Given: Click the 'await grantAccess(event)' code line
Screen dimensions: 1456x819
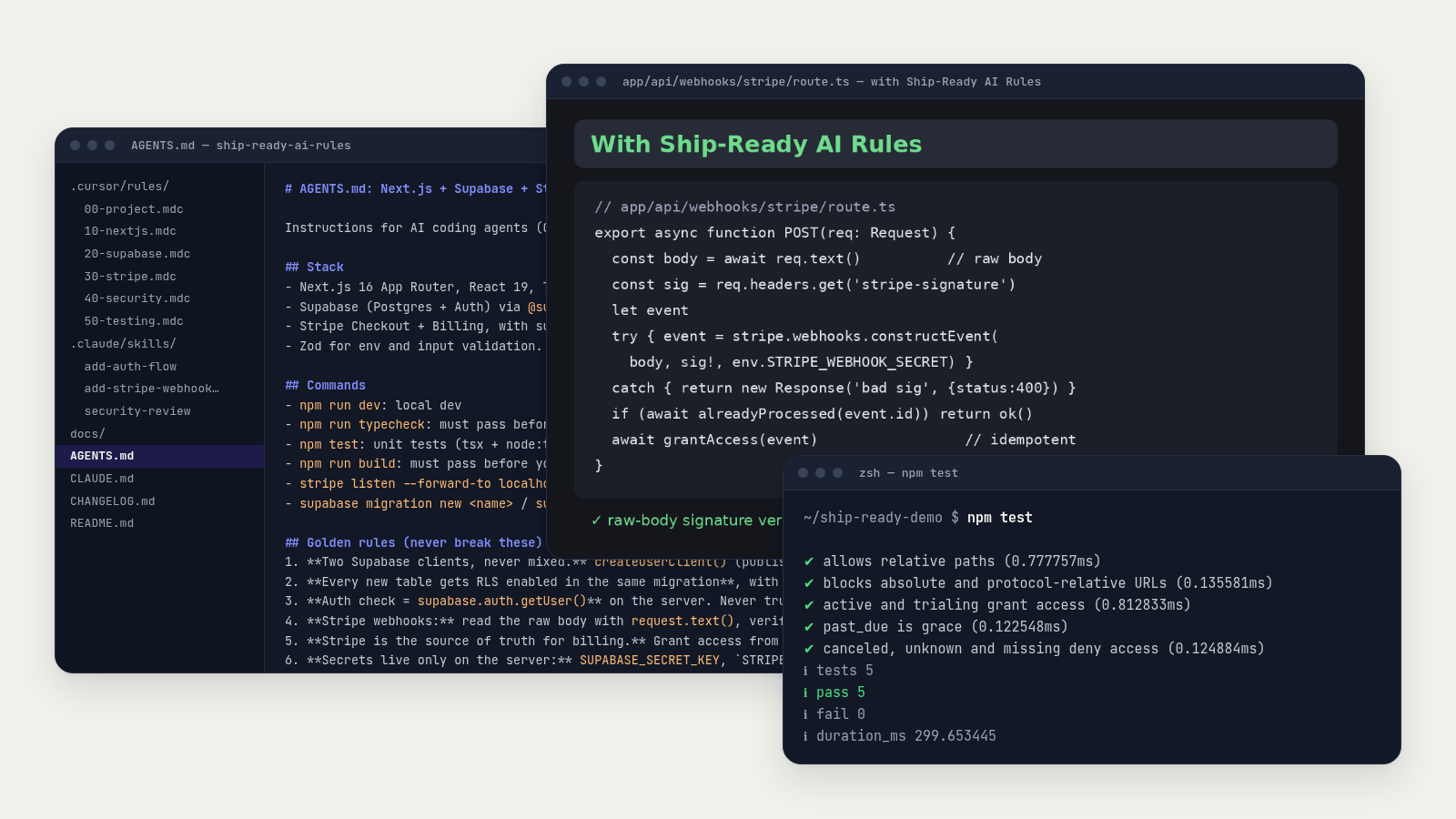Looking at the screenshot, I should 714,440.
